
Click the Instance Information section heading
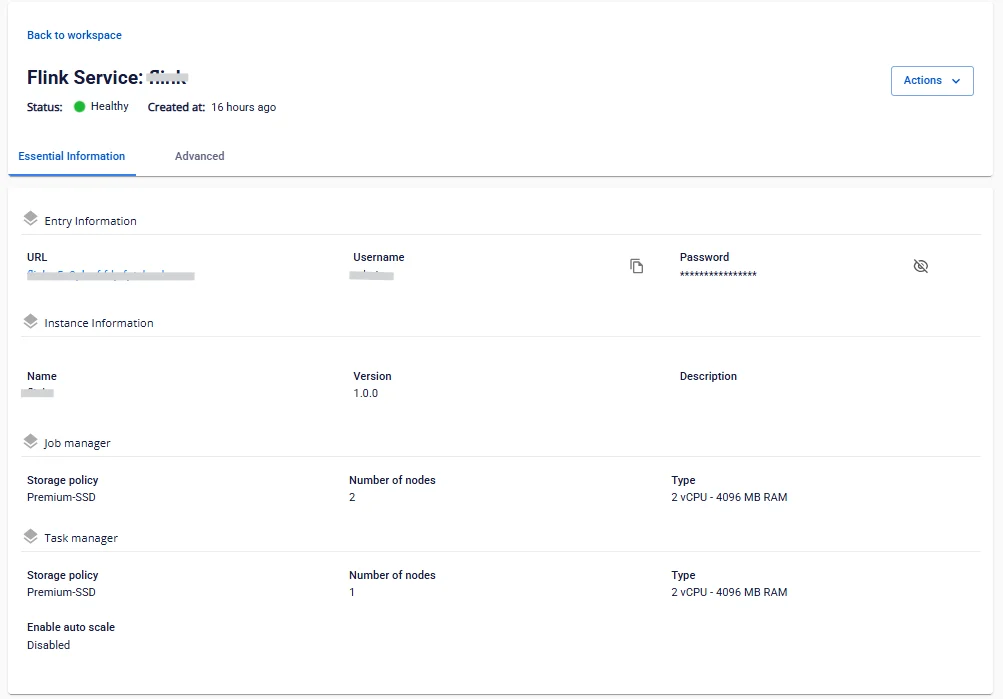click(99, 323)
